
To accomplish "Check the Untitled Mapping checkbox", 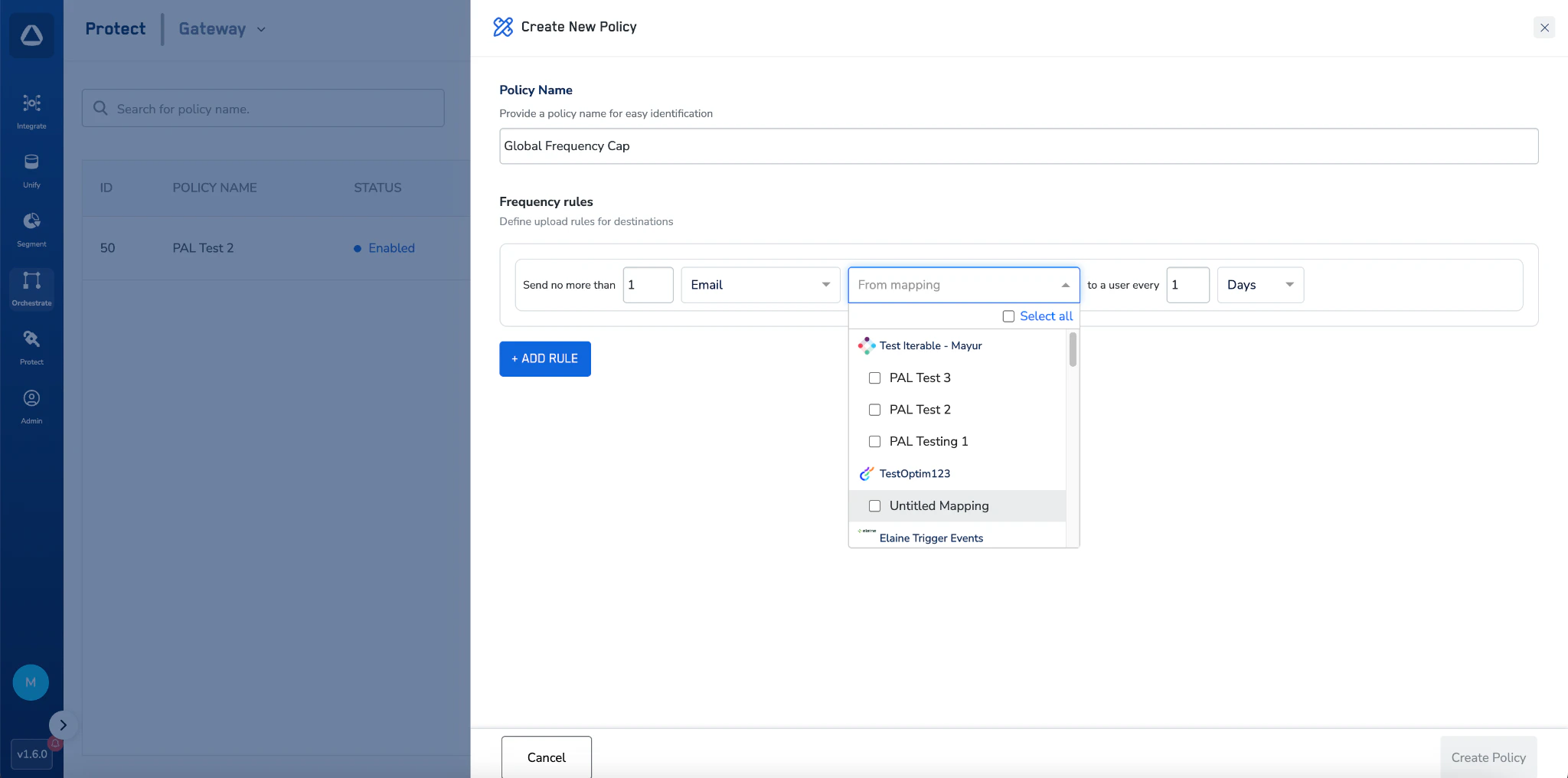I will coord(874,506).
